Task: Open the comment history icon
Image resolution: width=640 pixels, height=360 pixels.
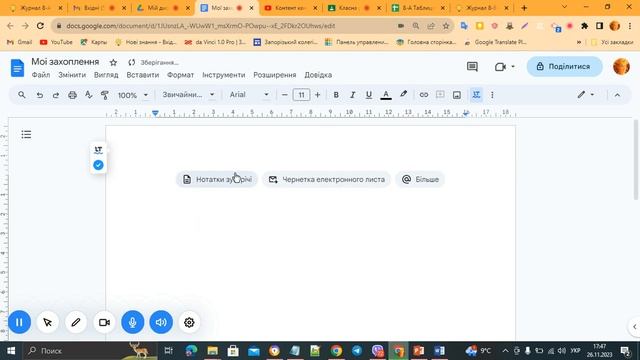Action: click(x=472, y=67)
